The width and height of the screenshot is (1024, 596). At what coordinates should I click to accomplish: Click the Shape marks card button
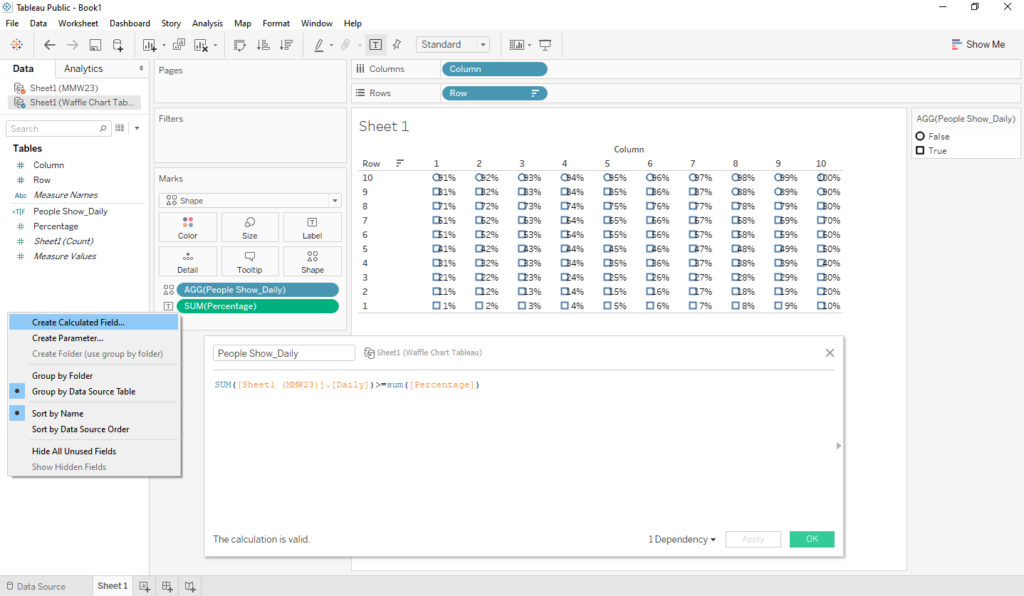tap(312, 261)
